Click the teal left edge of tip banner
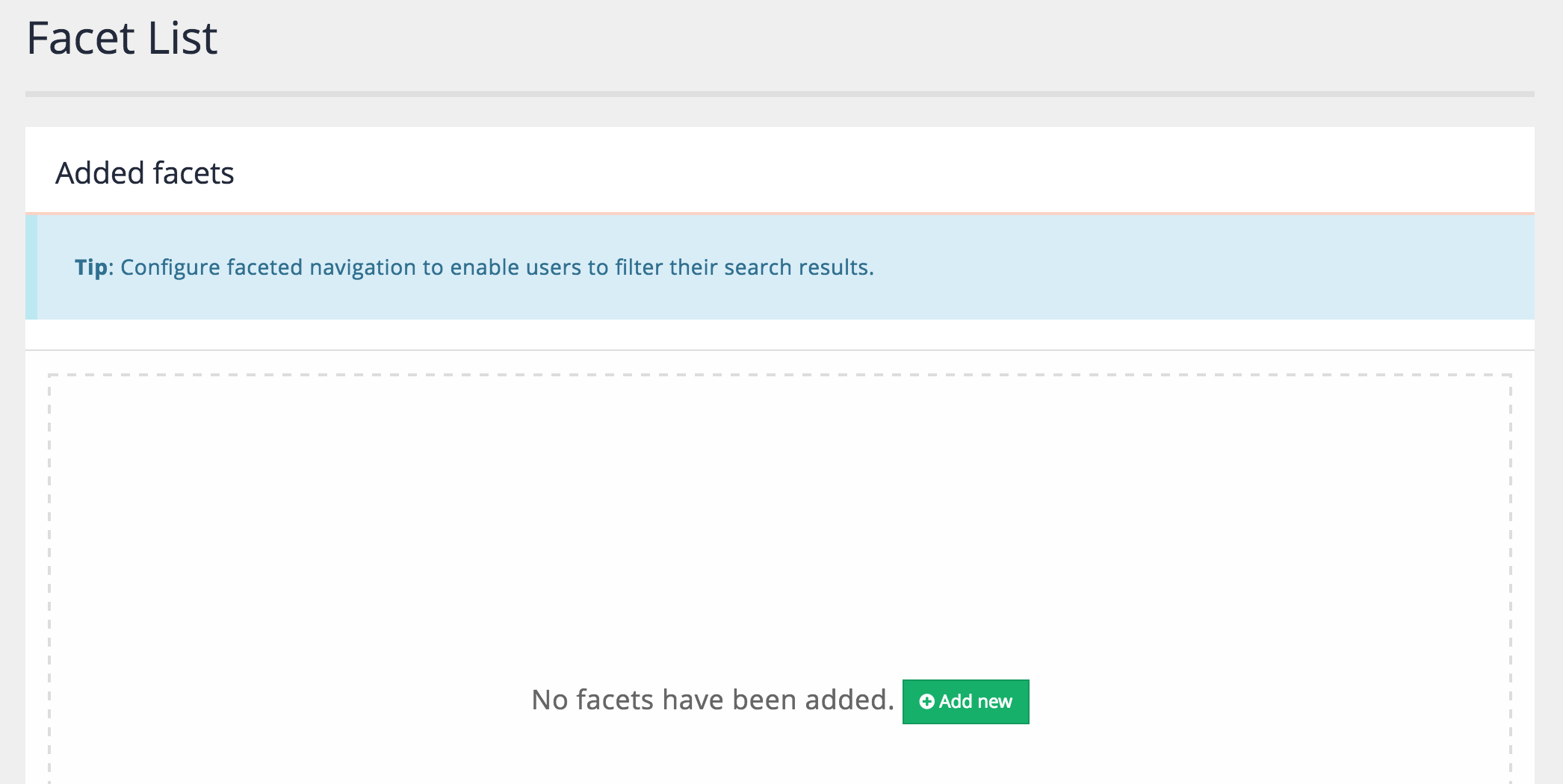 coord(31,267)
